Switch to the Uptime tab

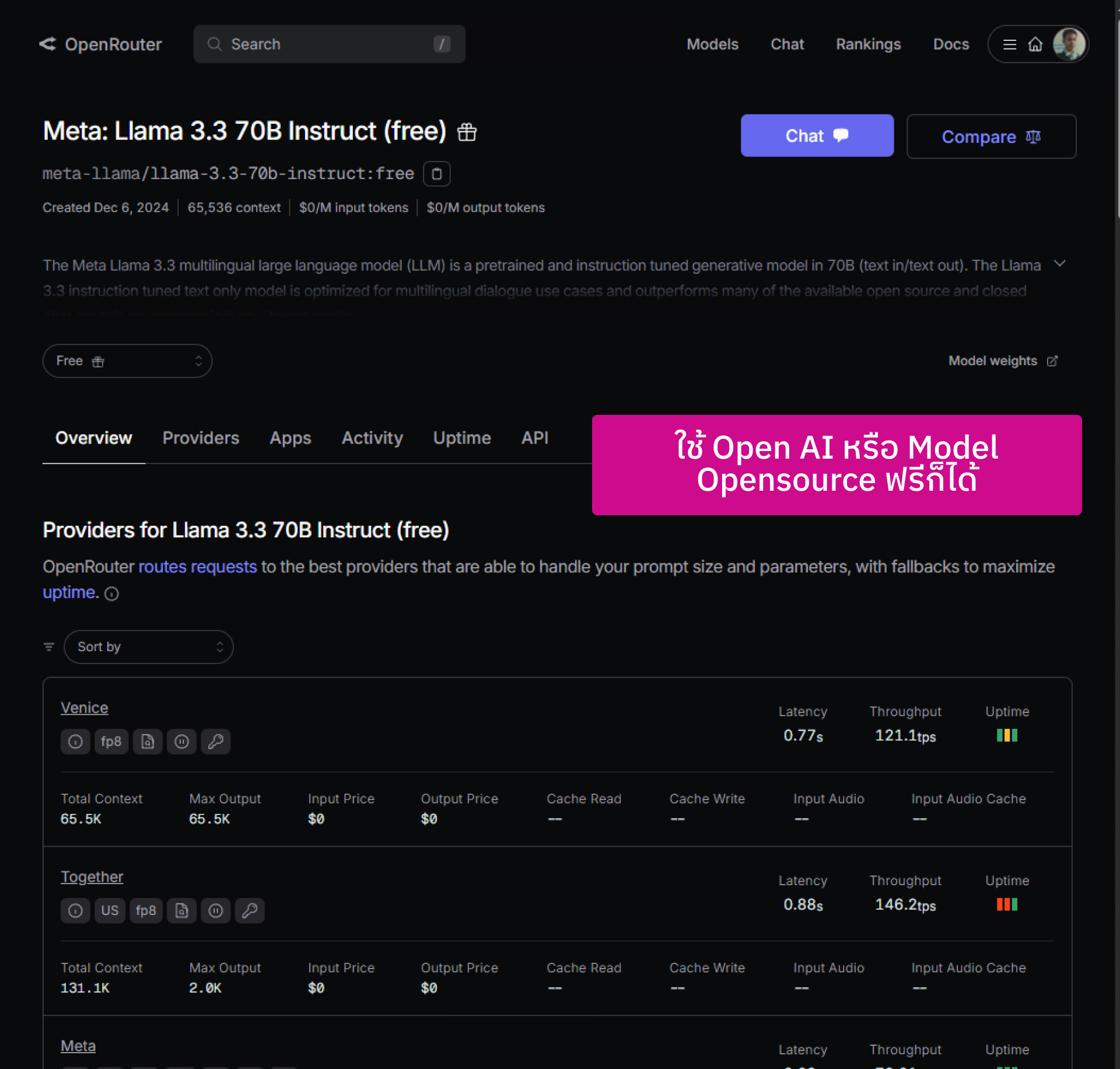tap(462, 438)
